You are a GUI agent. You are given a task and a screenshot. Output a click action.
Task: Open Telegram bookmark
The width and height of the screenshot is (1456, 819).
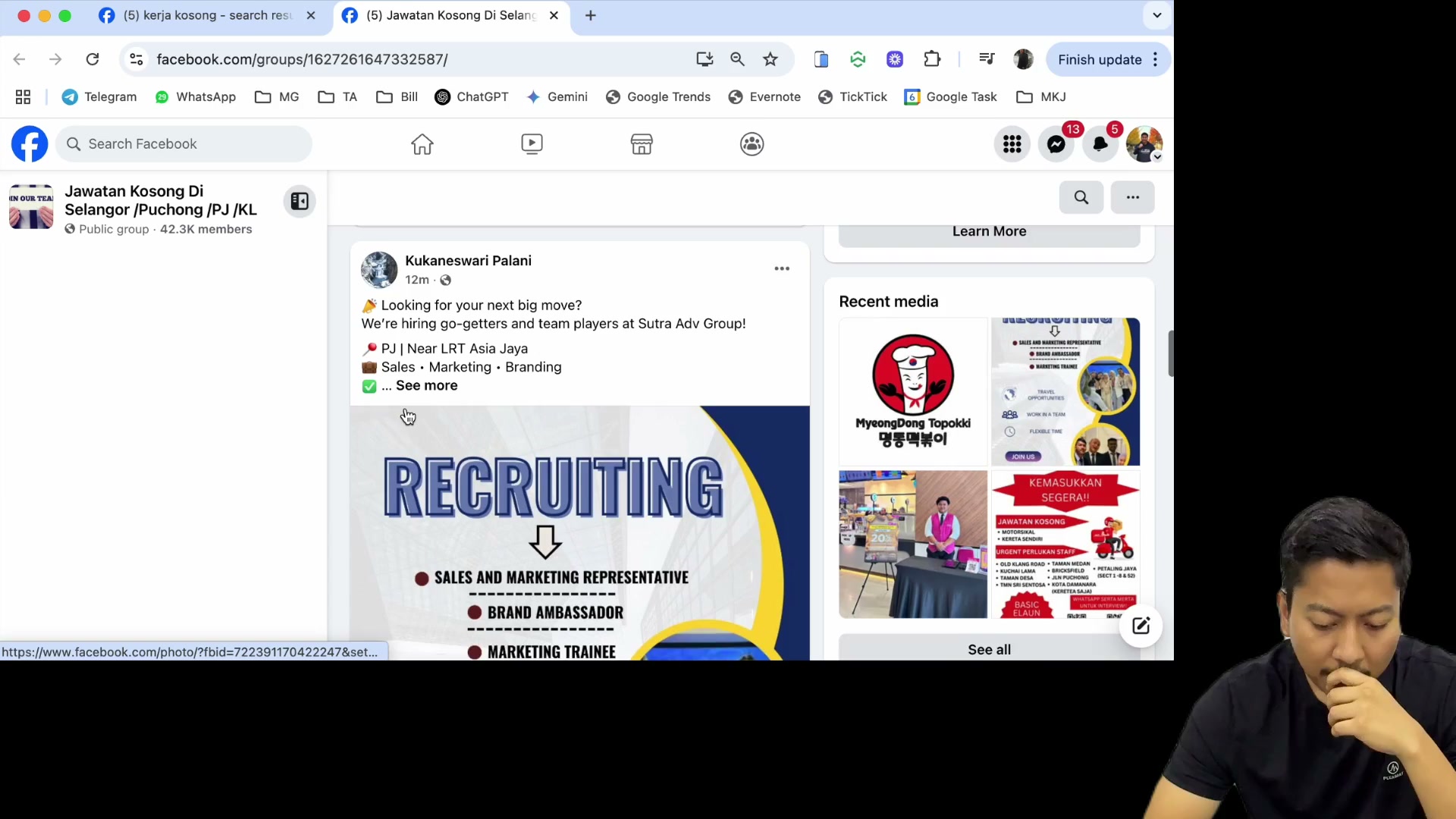click(99, 97)
